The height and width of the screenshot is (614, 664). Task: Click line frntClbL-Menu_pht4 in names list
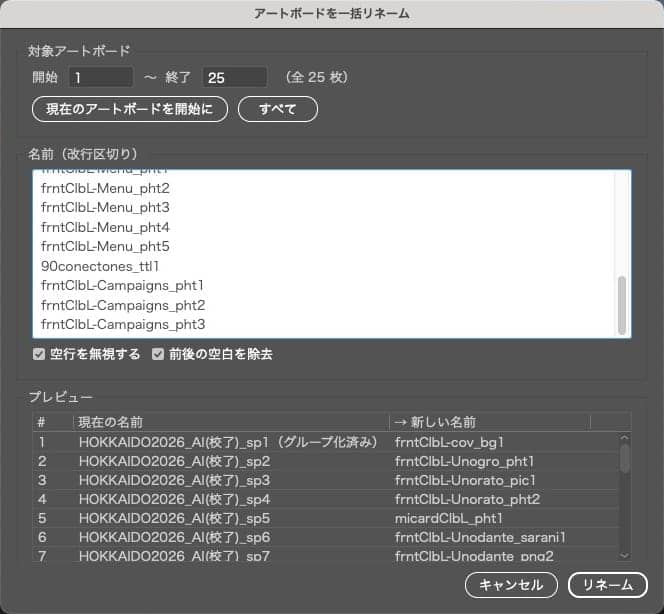pyautogui.click(x=105, y=227)
